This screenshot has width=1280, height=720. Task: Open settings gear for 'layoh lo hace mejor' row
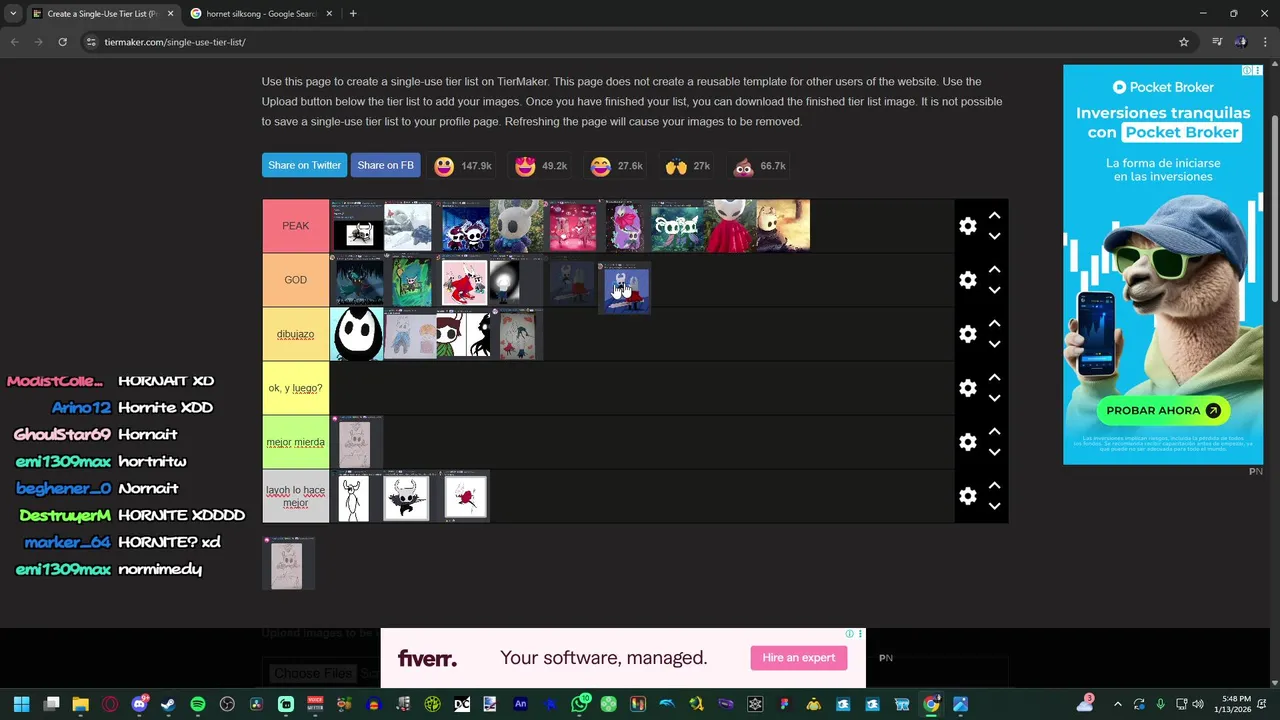967,496
